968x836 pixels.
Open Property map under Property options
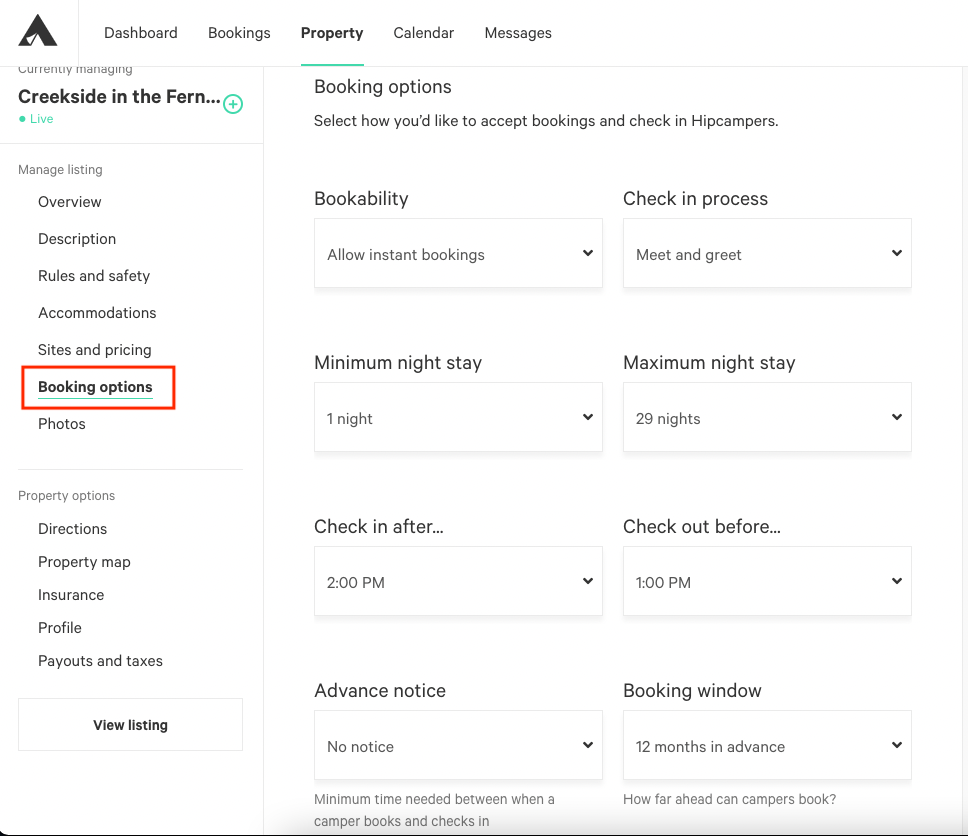pyautogui.click(x=84, y=562)
